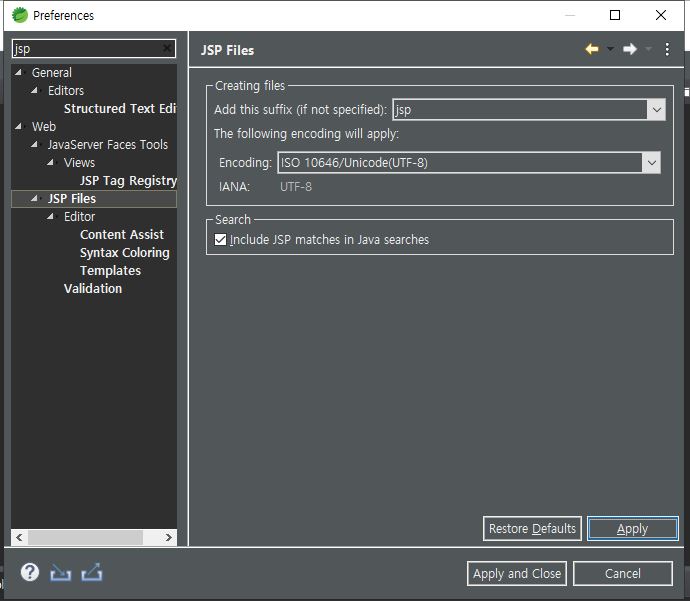Select Syntax Coloring preferences page

point(125,253)
